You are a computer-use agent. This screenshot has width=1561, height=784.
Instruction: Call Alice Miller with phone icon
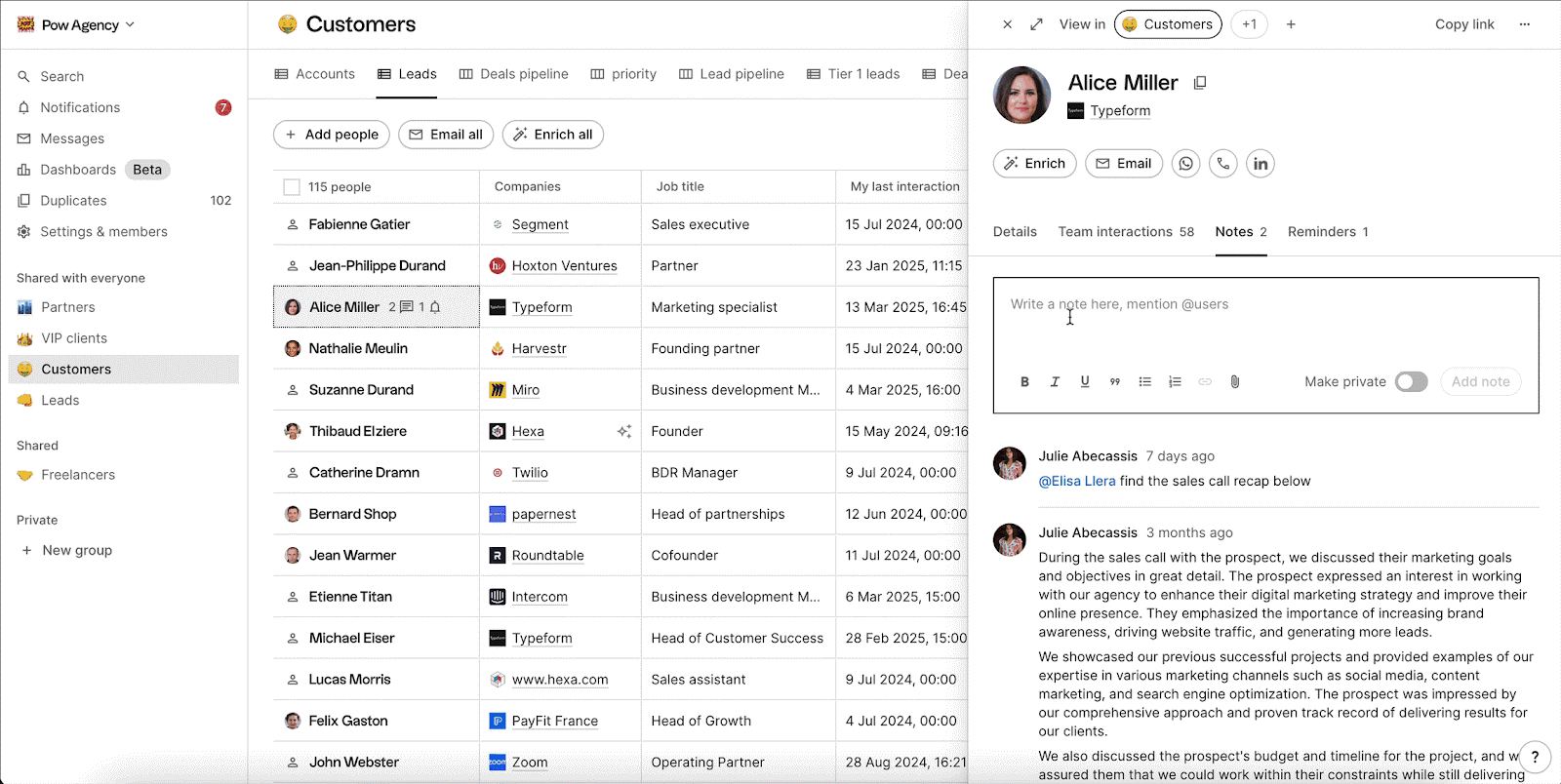pos(1223,164)
